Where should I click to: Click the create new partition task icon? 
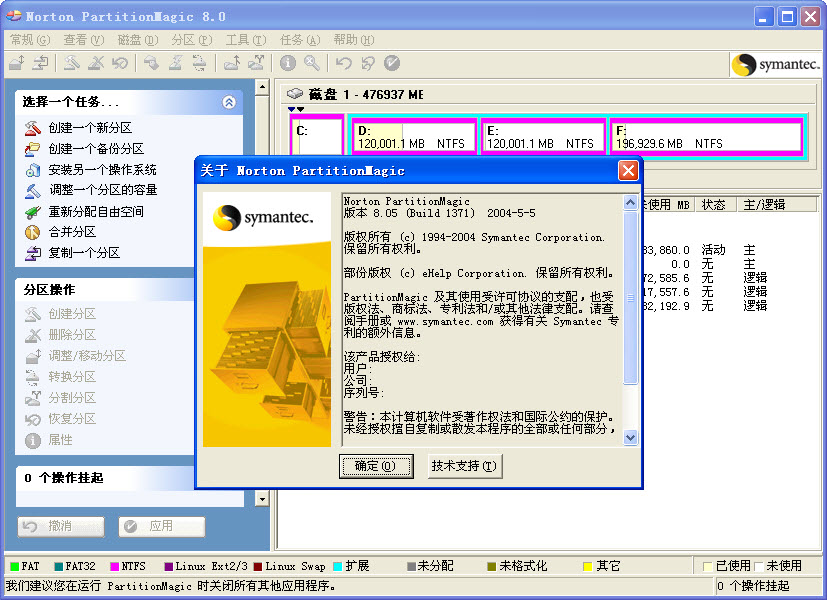[x=33, y=128]
